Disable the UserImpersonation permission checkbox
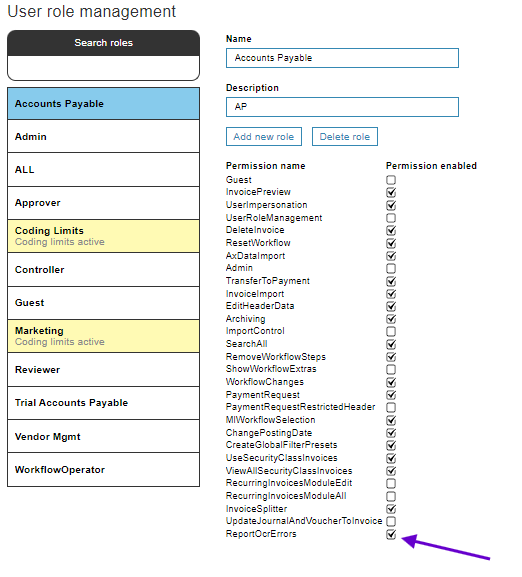The height and width of the screenshot is (577, 522). click(391, 205)
